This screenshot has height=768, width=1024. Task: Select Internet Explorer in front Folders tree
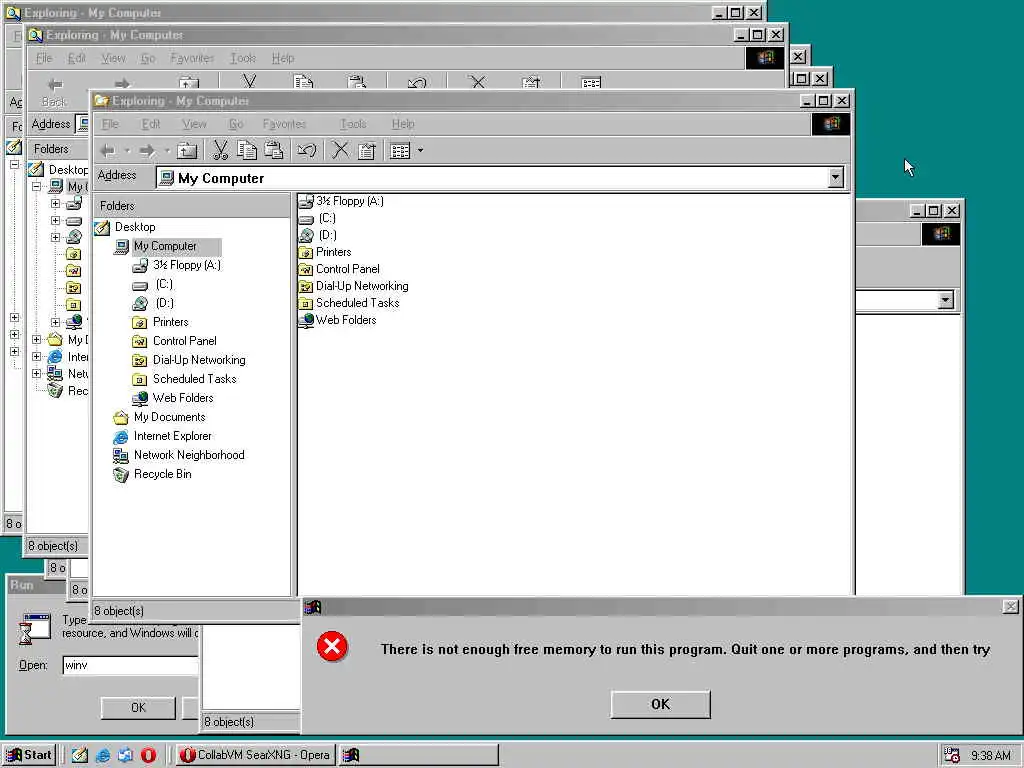tap(172, 436)
